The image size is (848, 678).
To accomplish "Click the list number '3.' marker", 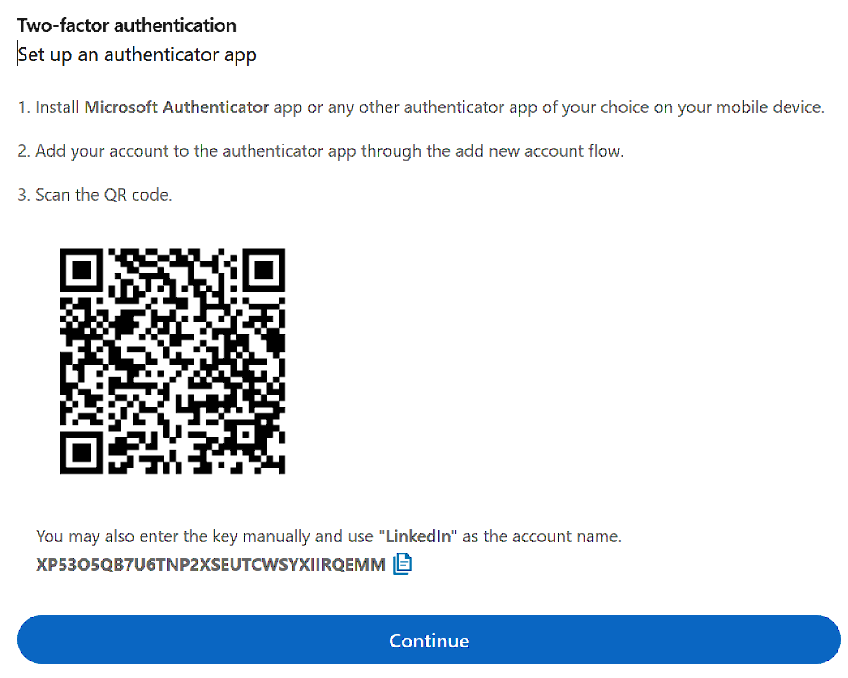I will pos(24,195).
